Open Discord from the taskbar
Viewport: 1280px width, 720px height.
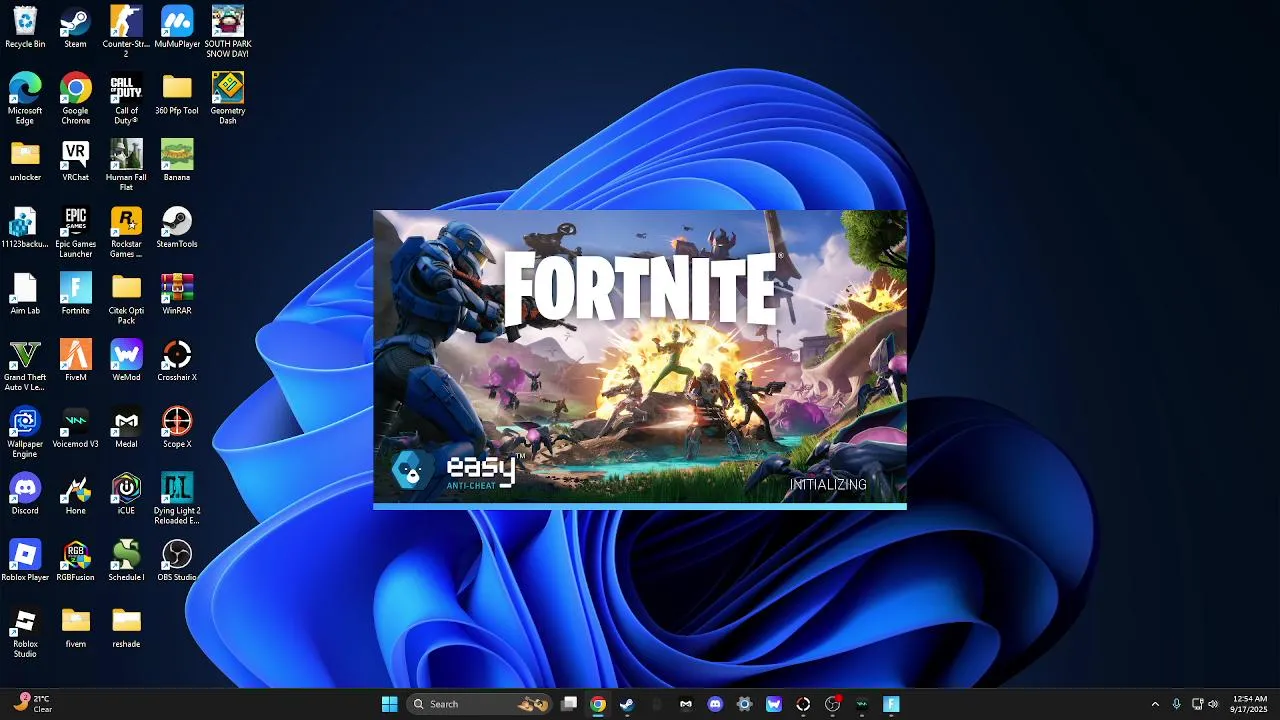coord(715,704)
